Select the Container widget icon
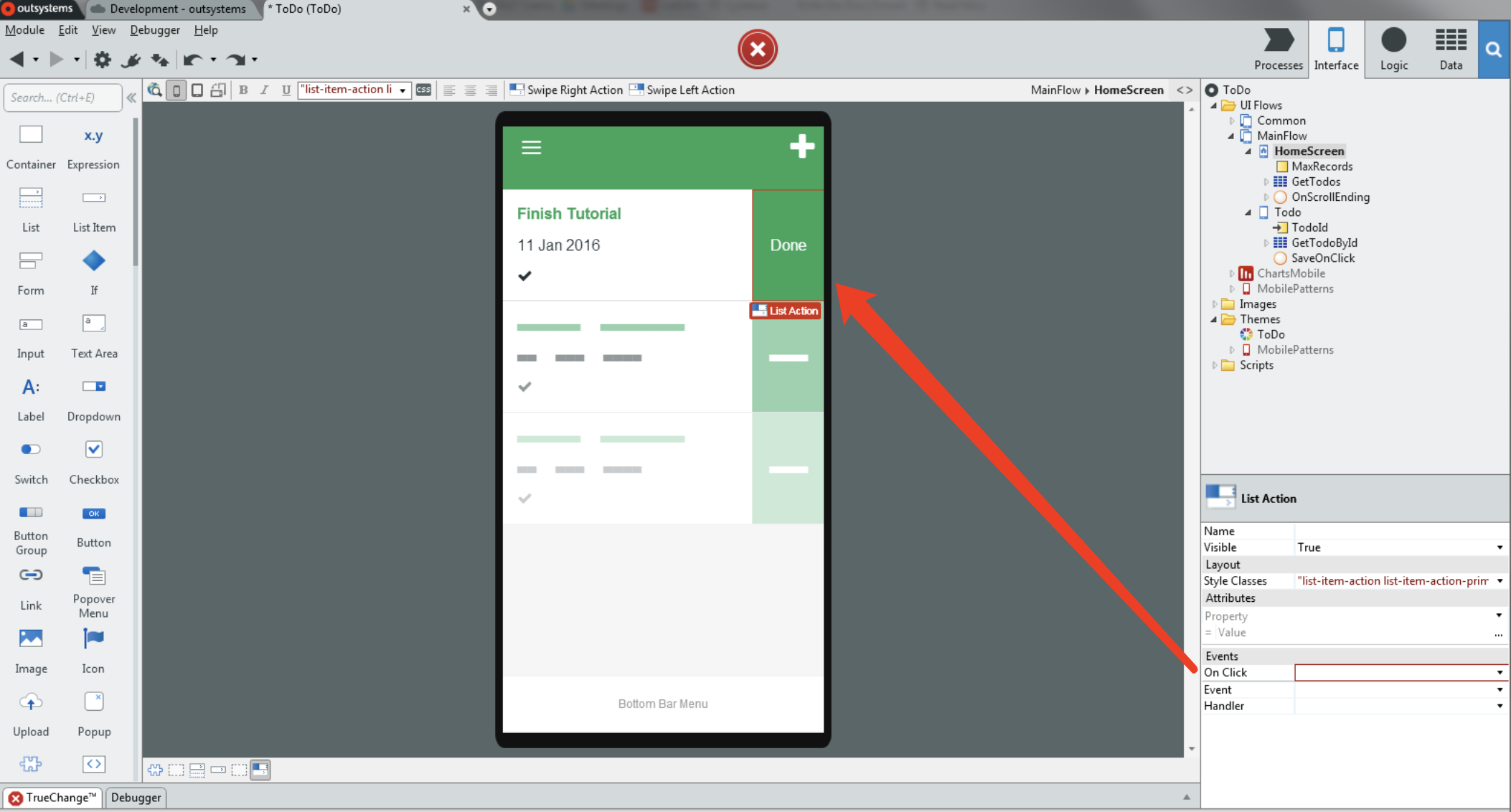 point(31,135)
